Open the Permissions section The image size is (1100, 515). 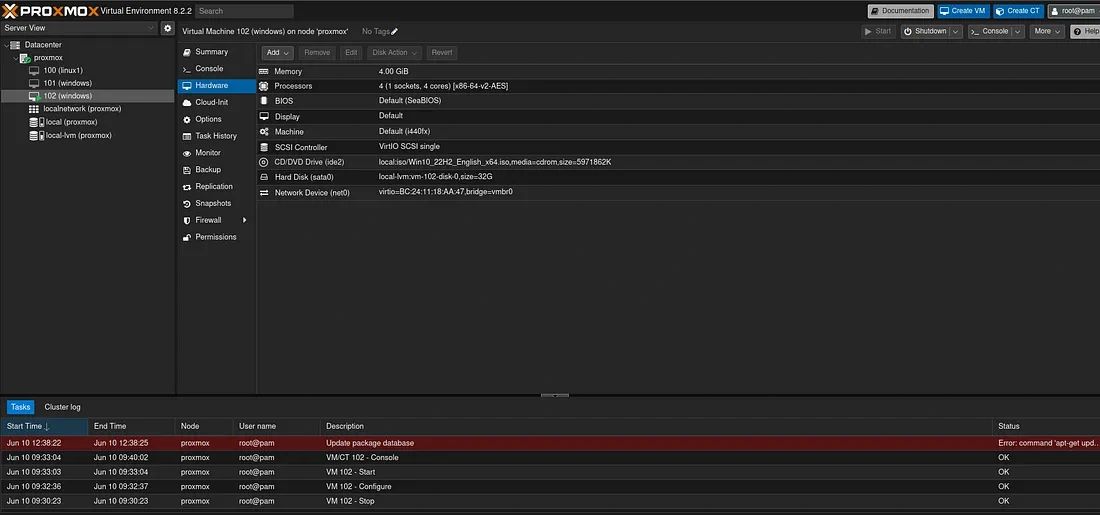point(216,237)
